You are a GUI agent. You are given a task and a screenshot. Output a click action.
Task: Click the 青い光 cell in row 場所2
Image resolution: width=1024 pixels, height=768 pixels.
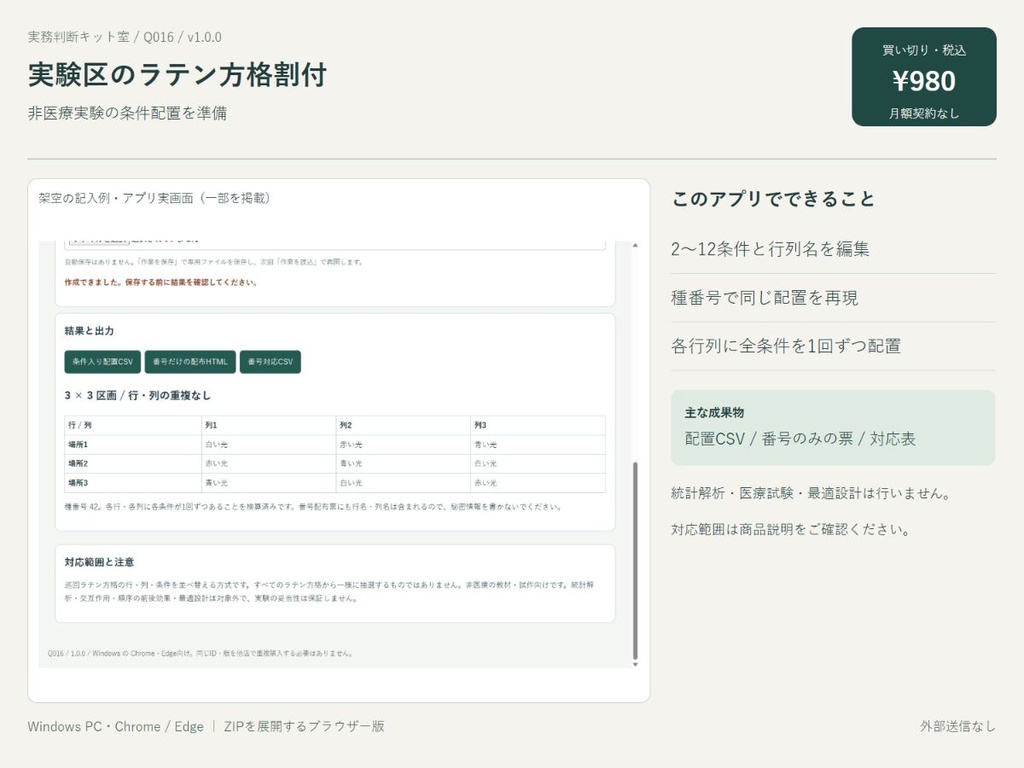[404, 464]
